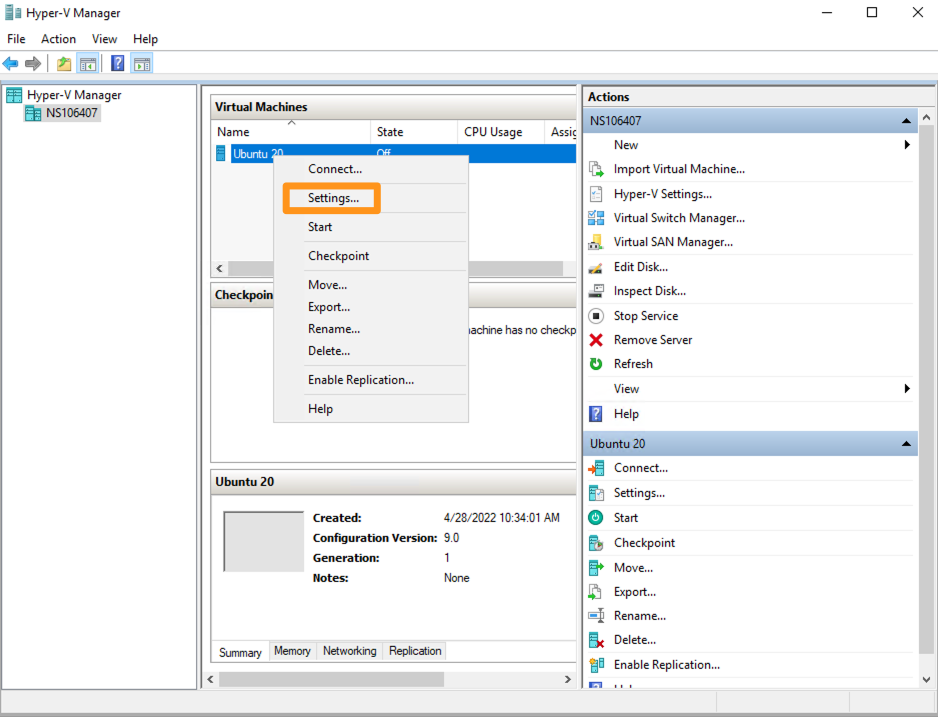Click the Checkpoint icon under Ubuntu 20
Screen dimensions: 938x717
(x=596, y=543)
